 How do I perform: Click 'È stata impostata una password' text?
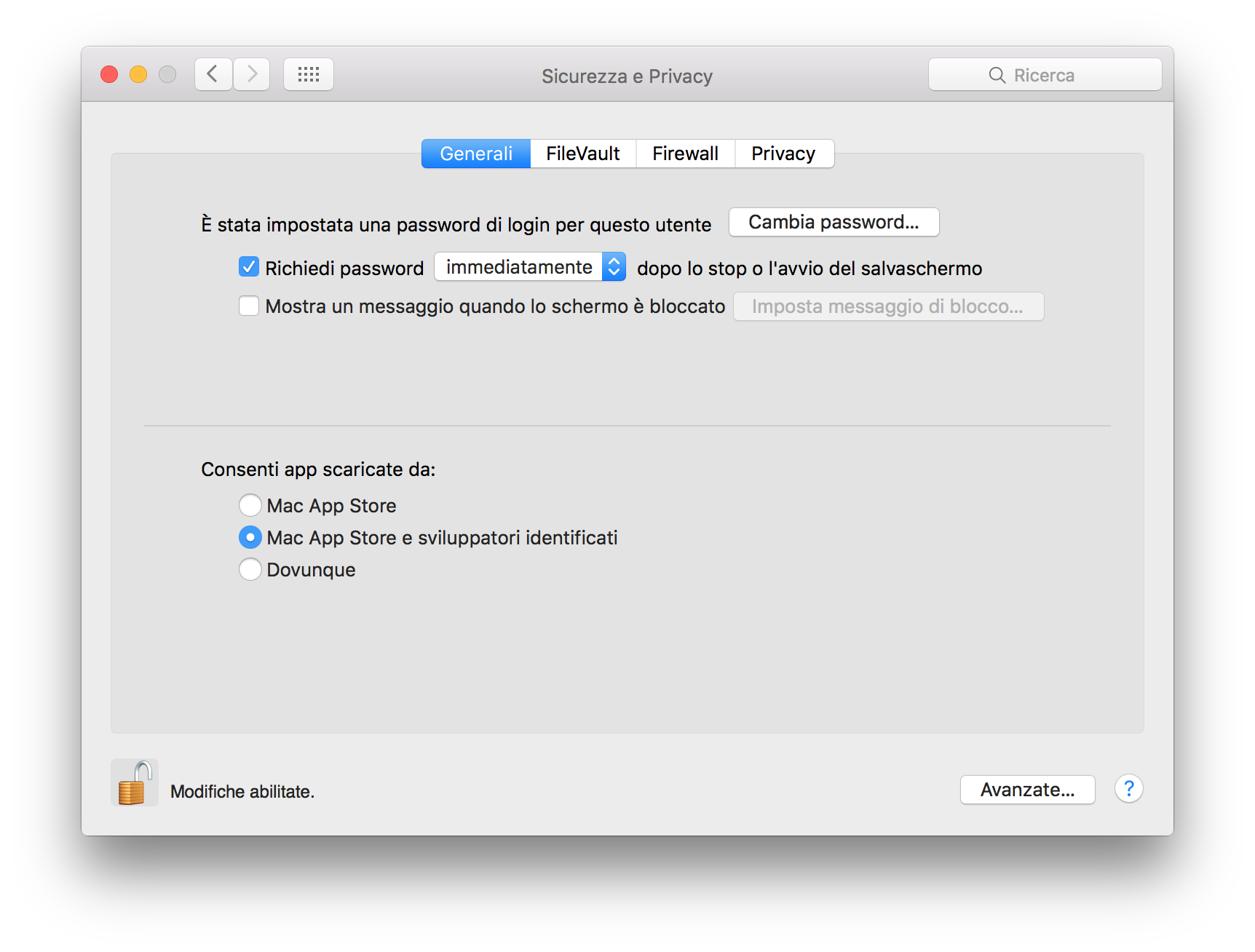point(456,224)
